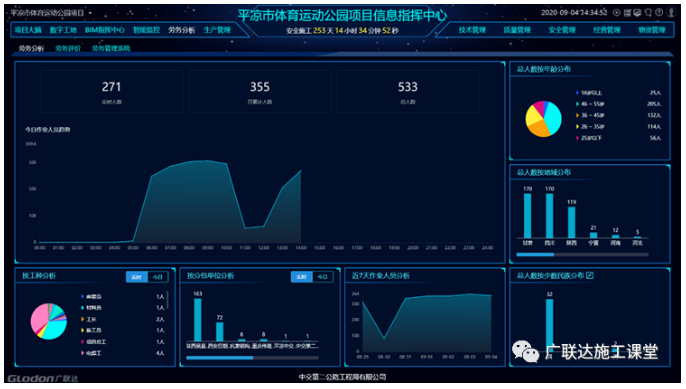Image resolution: width=686 pixels, height=389 pixels.
Task: Open the BIM指挥中心 navigation tab
Action: tap(105, 30)
